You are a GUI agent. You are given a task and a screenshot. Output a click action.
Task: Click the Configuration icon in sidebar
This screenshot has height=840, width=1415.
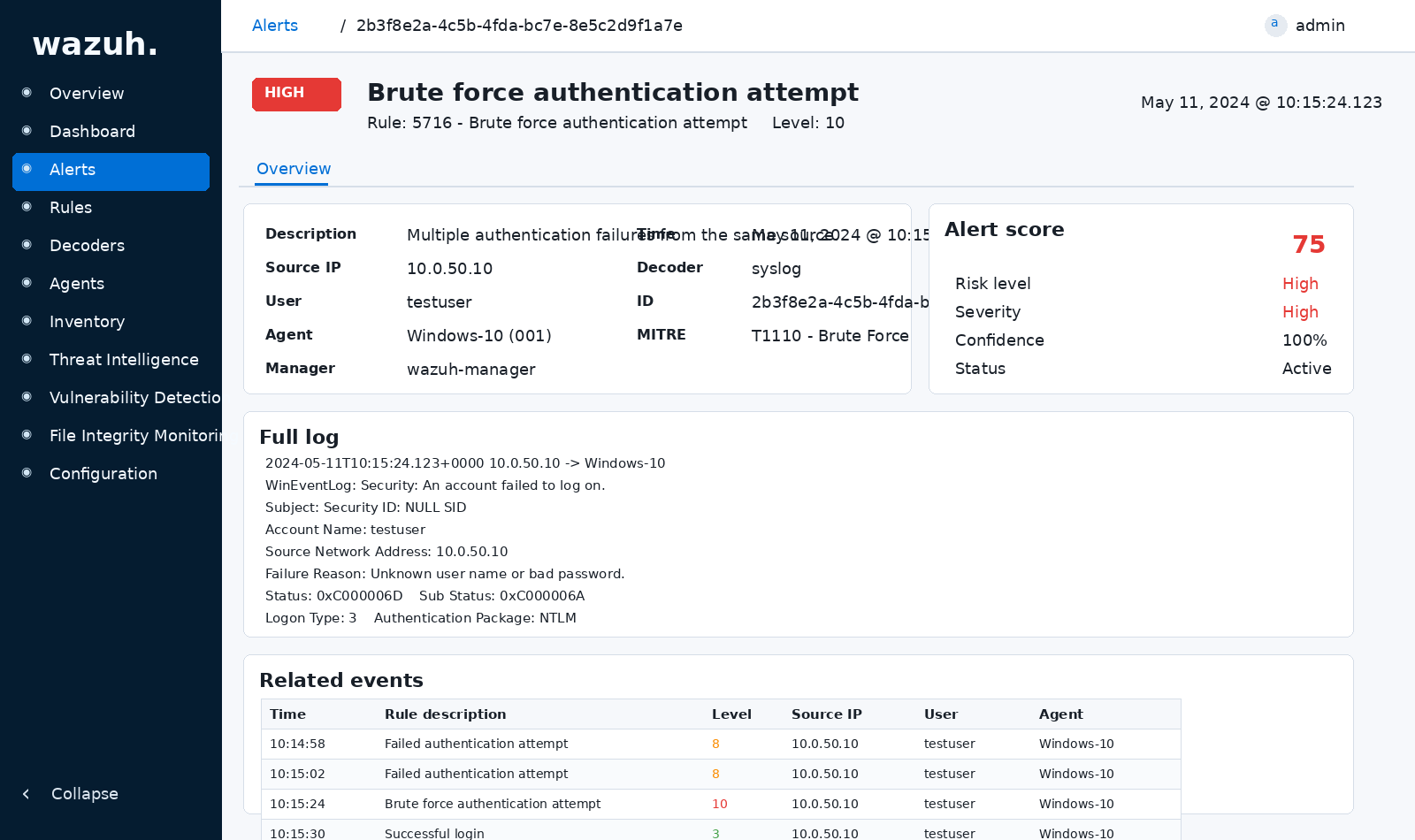tap(27, 473)
